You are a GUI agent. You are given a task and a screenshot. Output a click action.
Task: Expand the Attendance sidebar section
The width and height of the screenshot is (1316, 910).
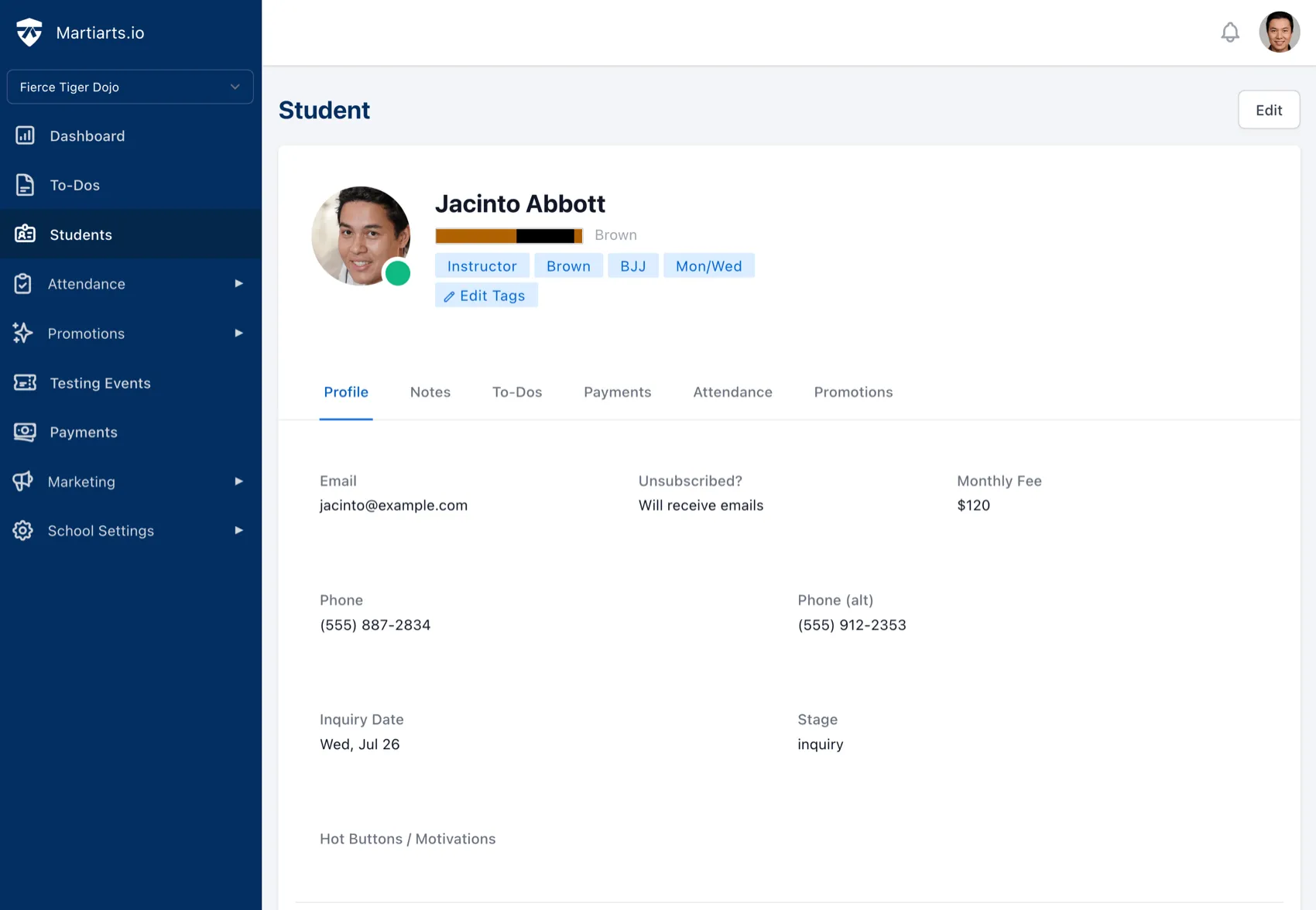tap(86, 284)
